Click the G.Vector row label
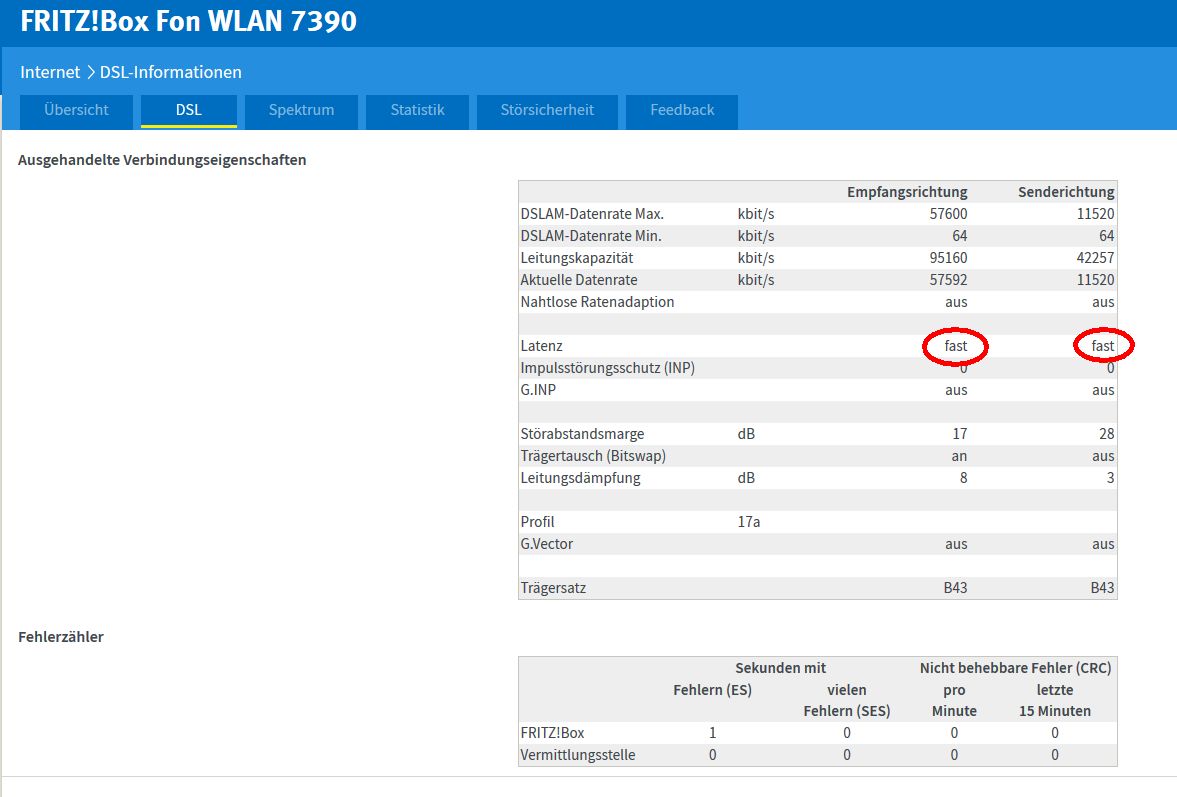This screenshot has height=797, width=1177. pyautogui.click(x=546, y=544)
